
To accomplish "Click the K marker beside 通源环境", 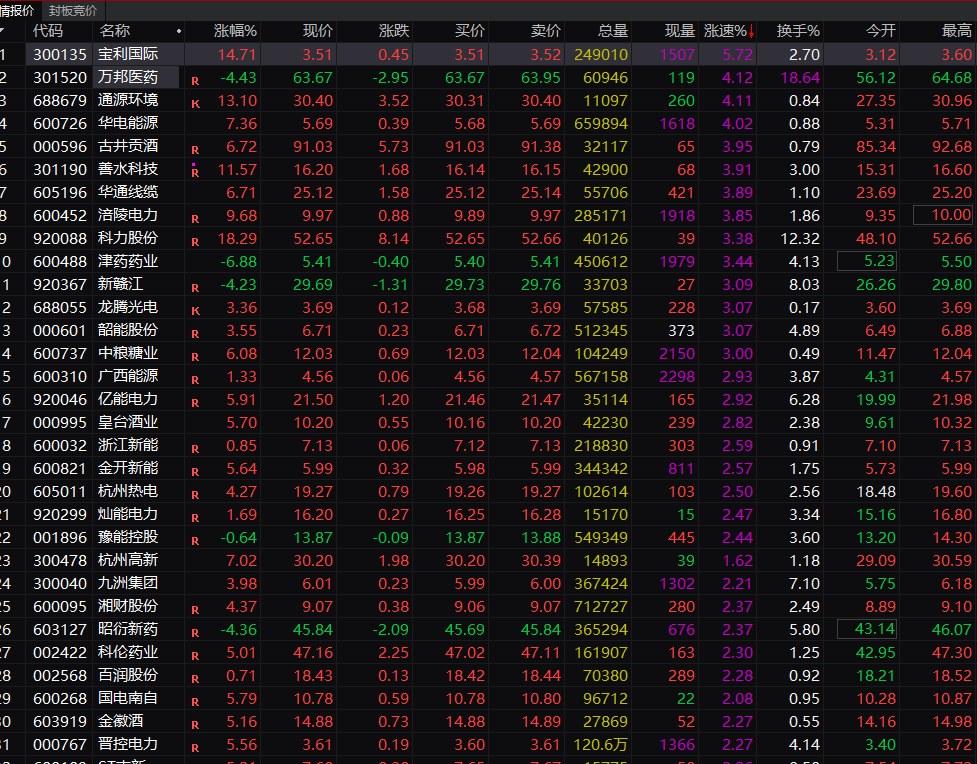I will pyautogui.click(x=195, y=104).
